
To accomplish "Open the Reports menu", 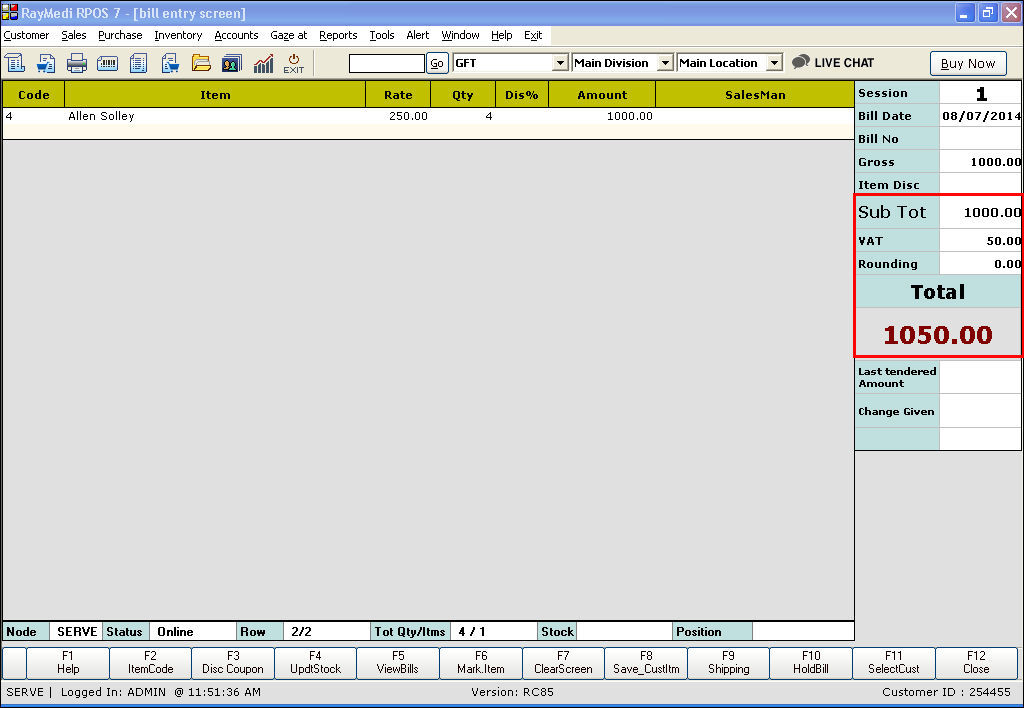I will (338, 35).
